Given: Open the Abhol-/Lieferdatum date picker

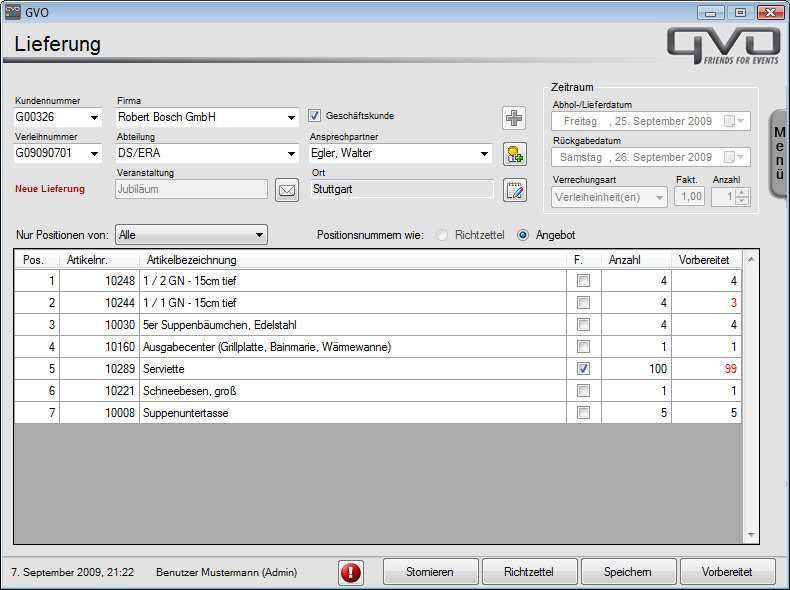Looking at the screenshot, I should [734, 121].
